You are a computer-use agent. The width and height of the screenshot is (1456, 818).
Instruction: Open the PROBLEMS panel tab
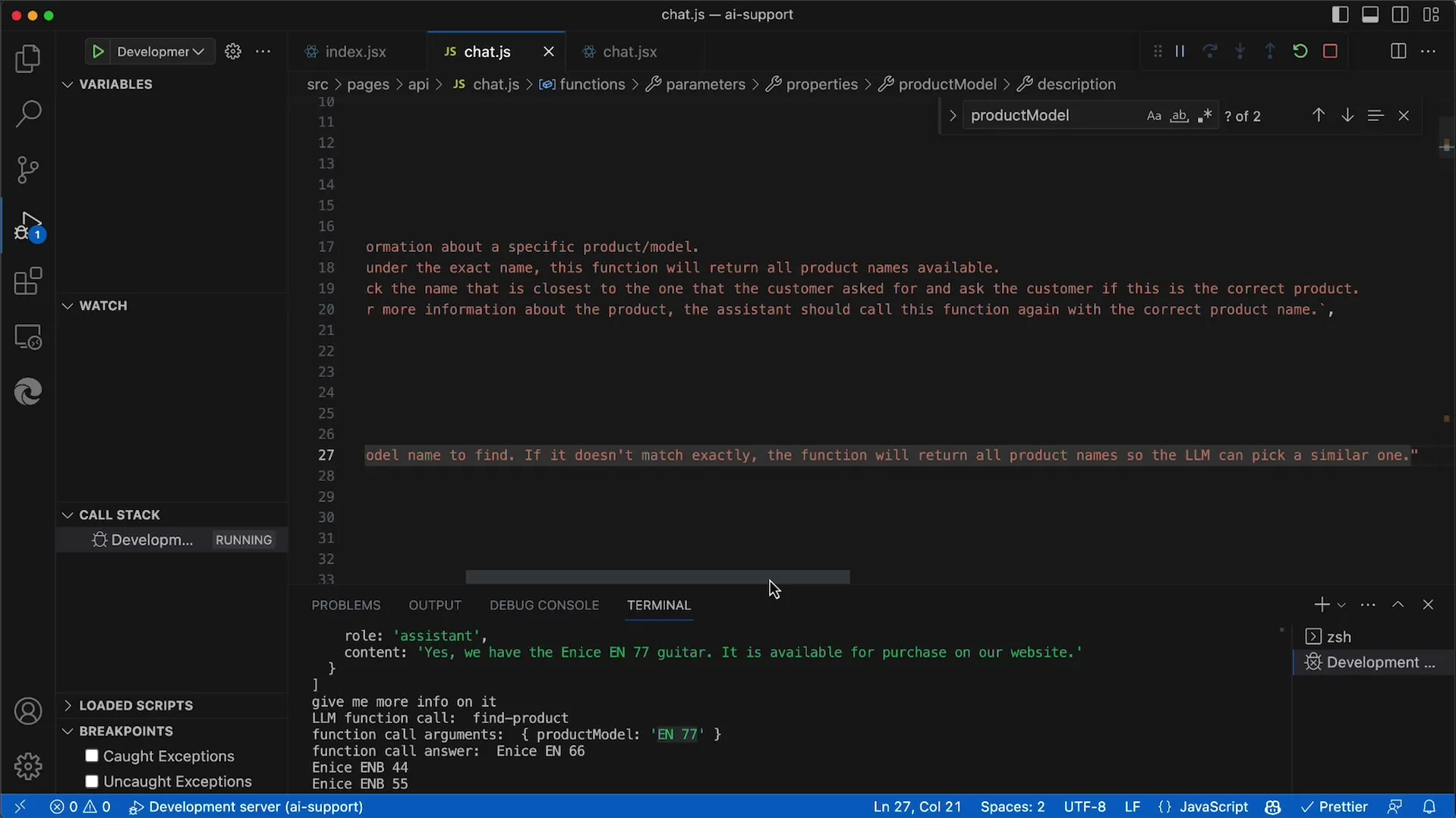pos(345,605)
